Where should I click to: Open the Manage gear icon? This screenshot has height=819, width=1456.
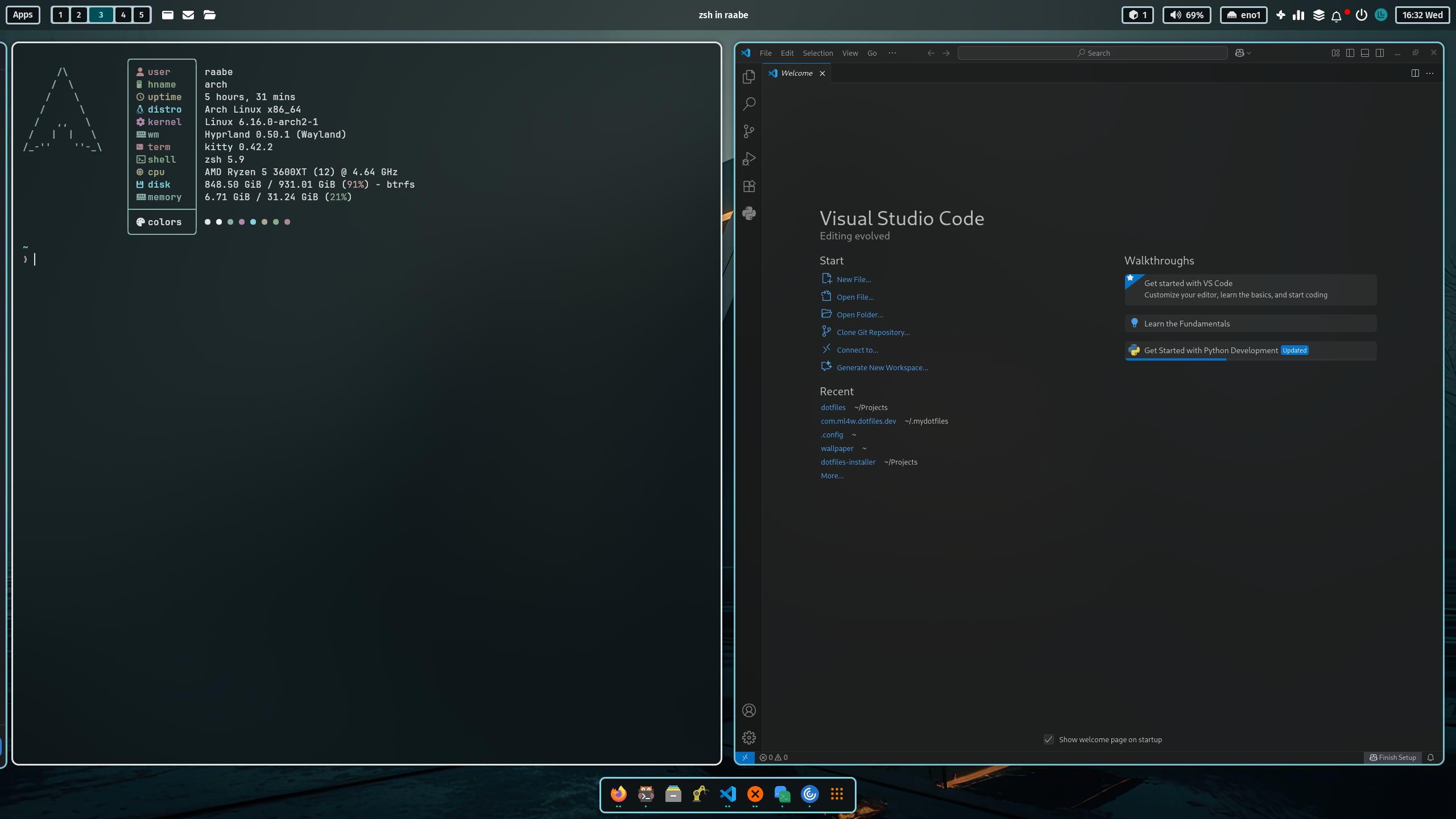click(x=749, y=738)
